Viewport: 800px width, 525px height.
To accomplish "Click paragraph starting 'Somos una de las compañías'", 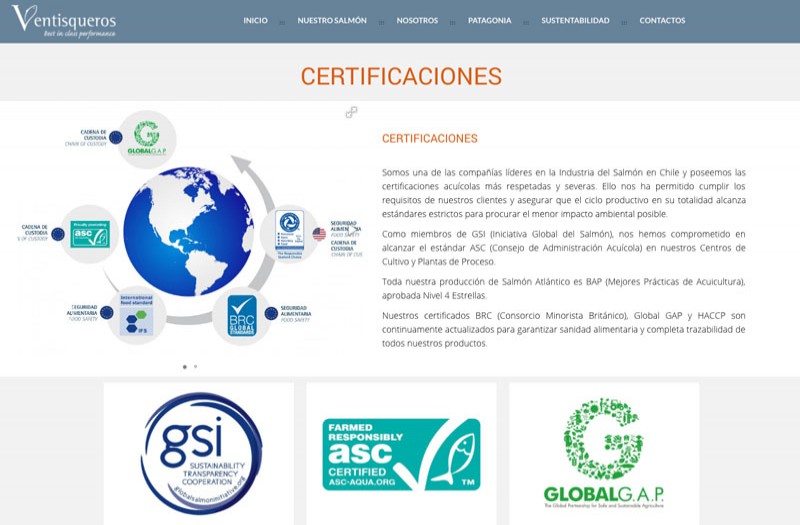I will point(564,193).
